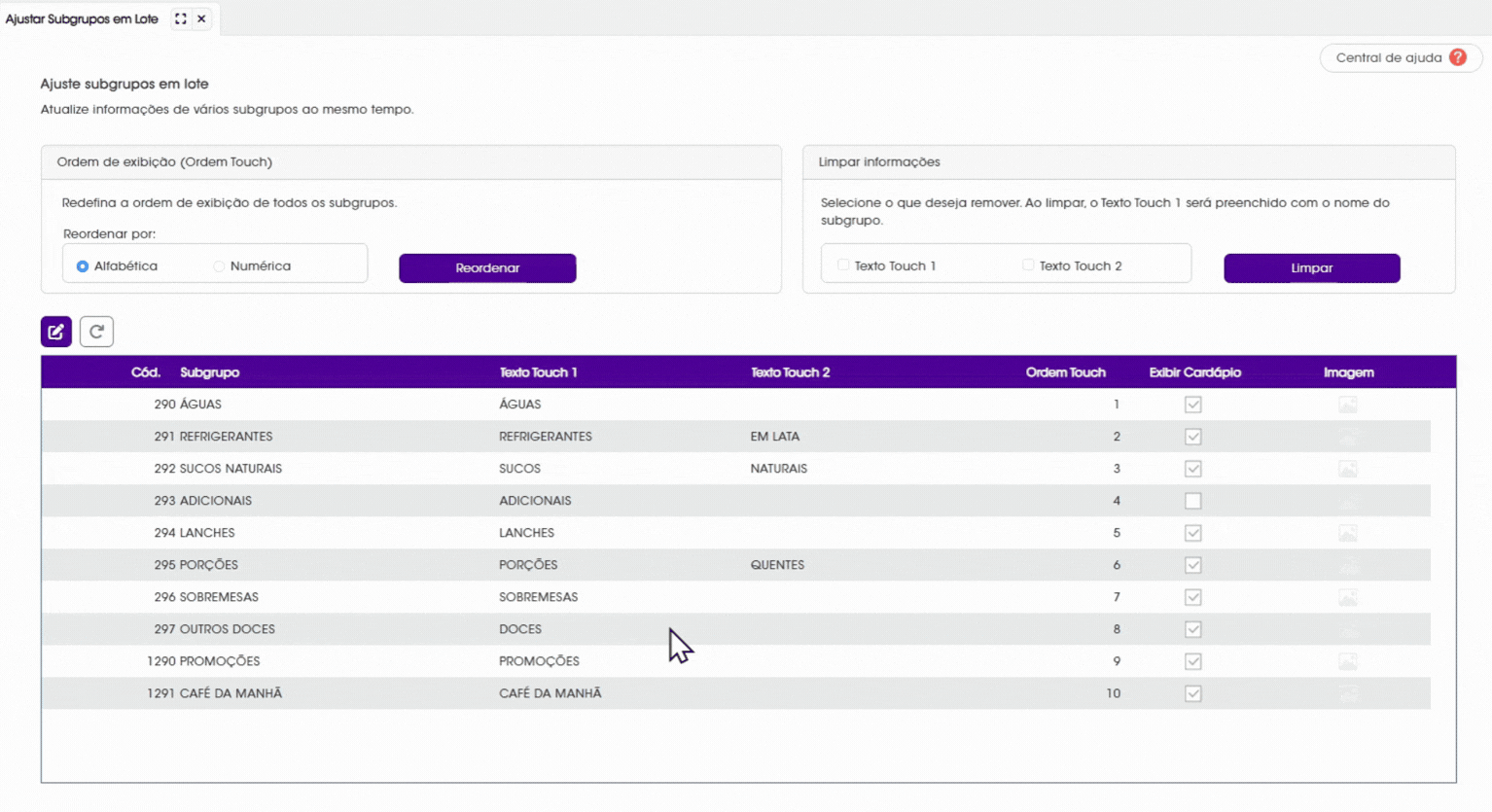The image size is (1492, 812).
Task: Click the red help question mark icon
Action: [x=1457, y=57]
